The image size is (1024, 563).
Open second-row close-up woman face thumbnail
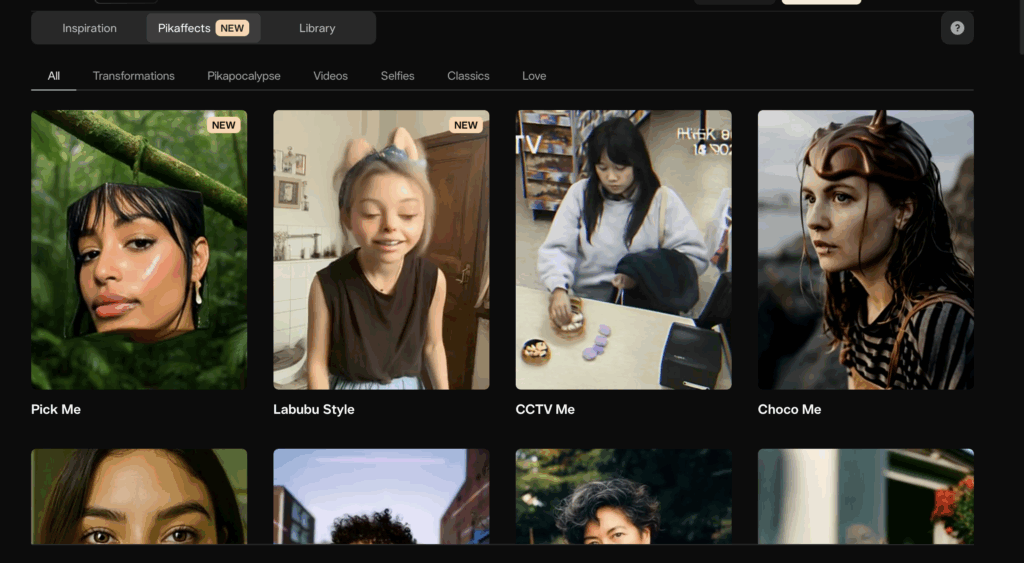139,497
